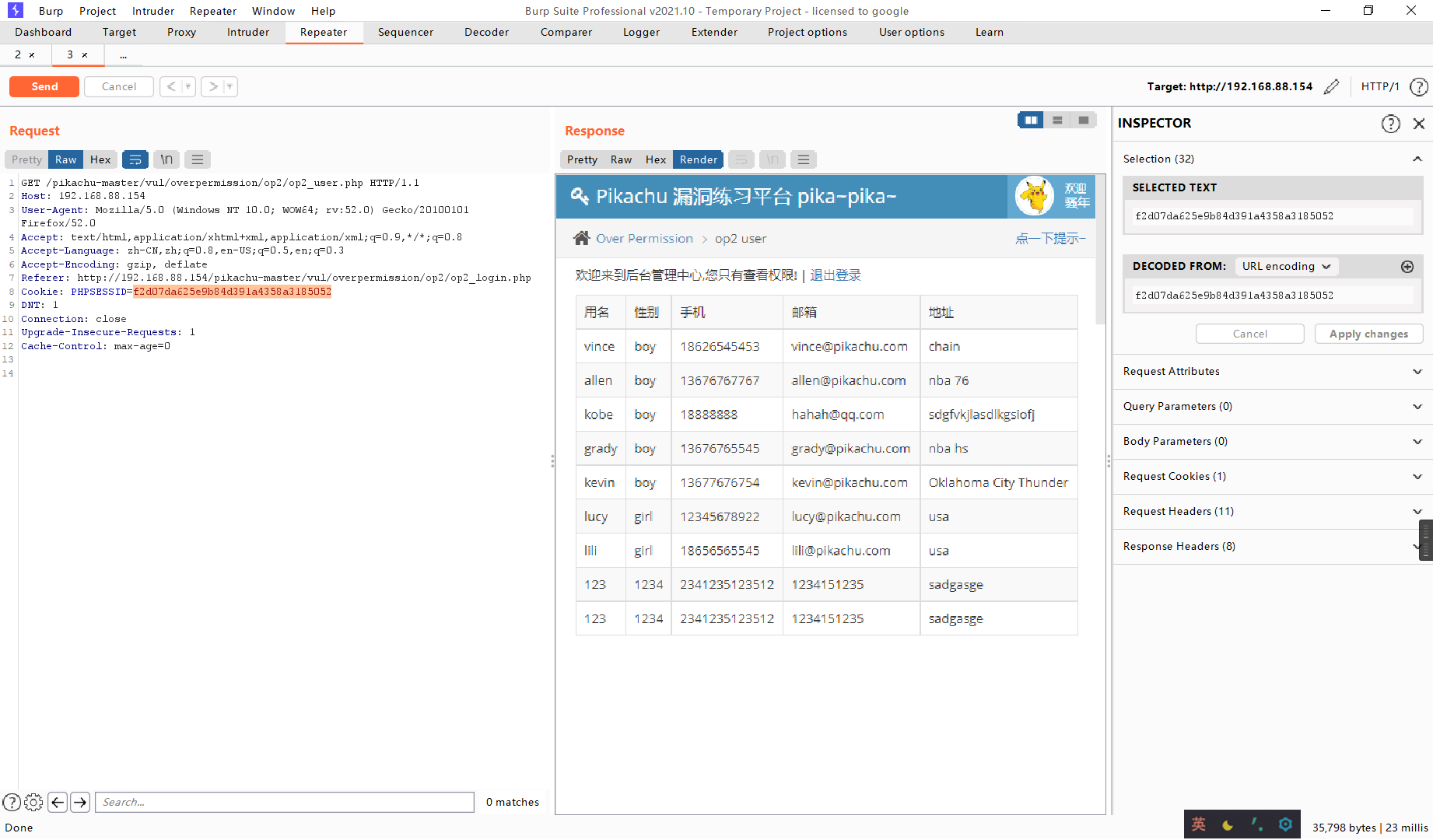Switch request view to Pretty
Screen dimensions: 1433x840
click(26, 159)
